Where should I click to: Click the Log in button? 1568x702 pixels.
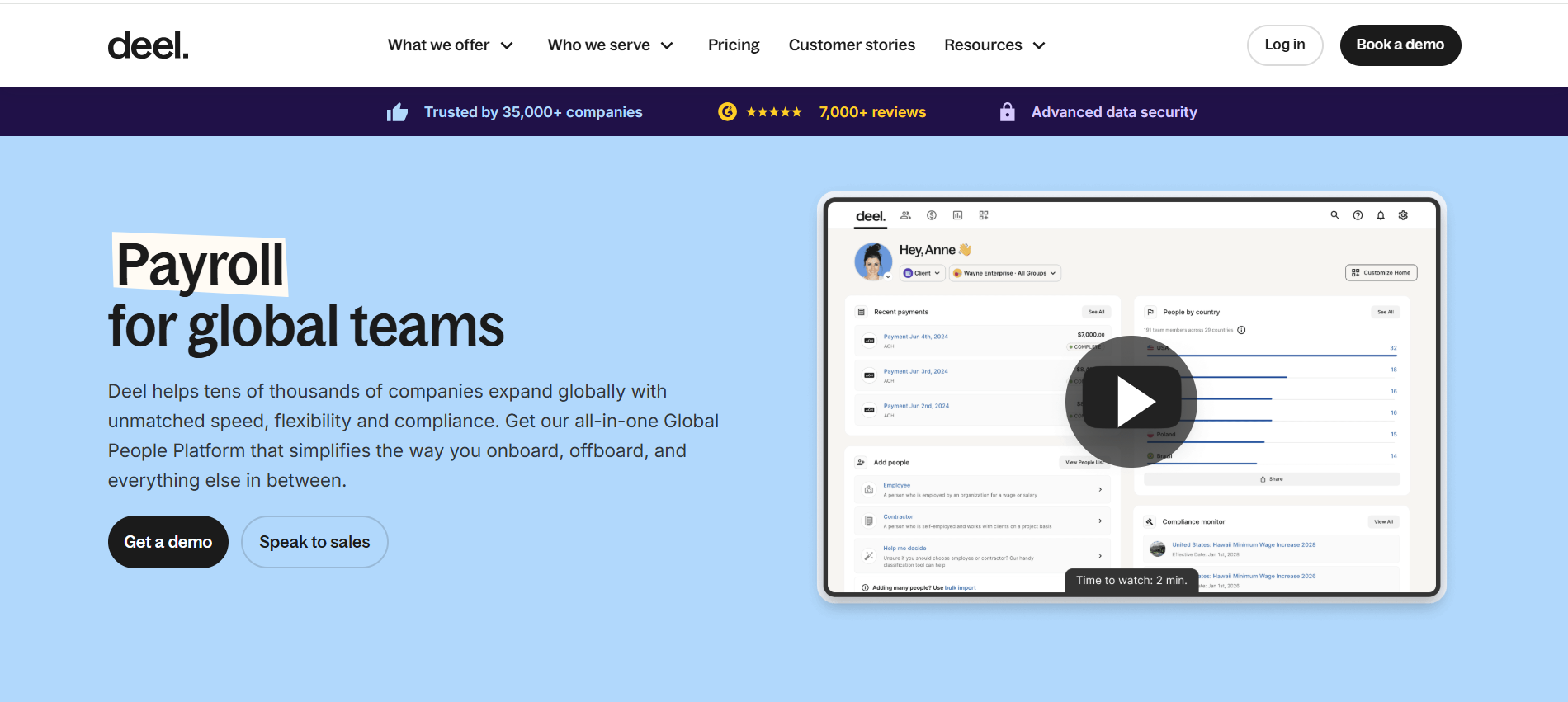tap(1285, 45)
